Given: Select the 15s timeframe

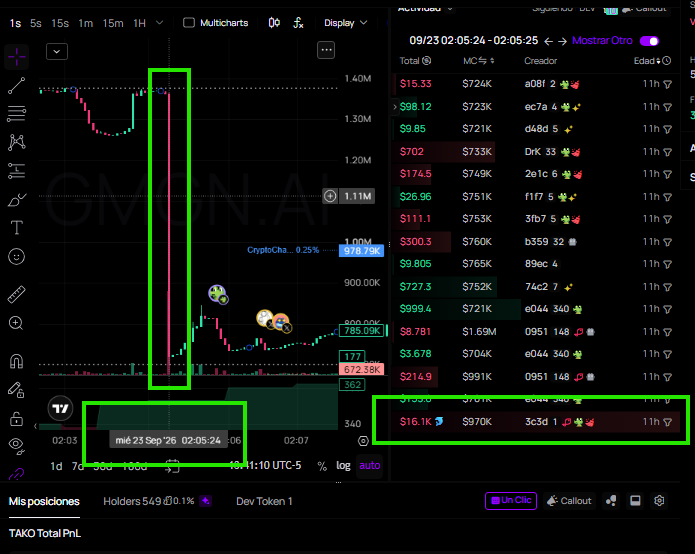Looking at the screenshot, I should click(60, 23).
